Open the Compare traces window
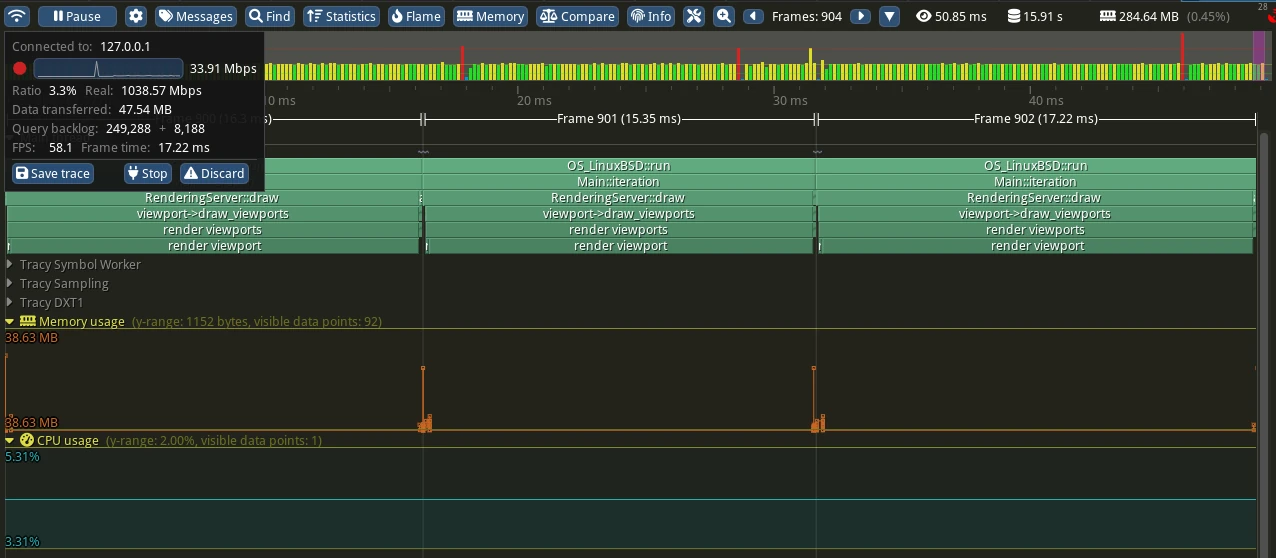 [x=578, y=16]
